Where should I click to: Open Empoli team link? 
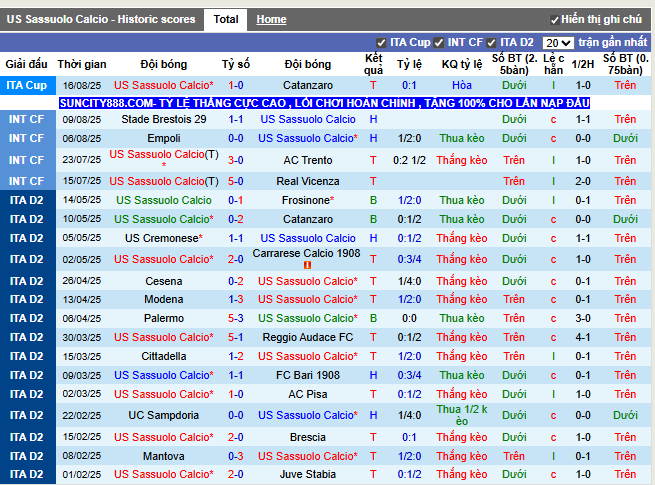click(x=164, y=138)
